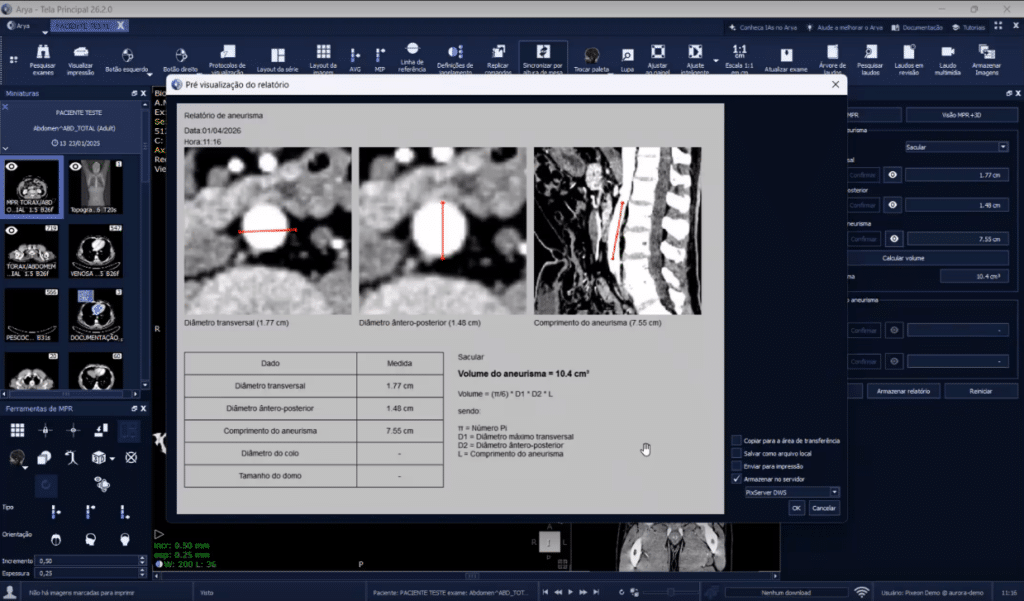Screen dimensions: 1024x601
Task: Select the Lupa magnifier tool
Action: tap(627, 60)
